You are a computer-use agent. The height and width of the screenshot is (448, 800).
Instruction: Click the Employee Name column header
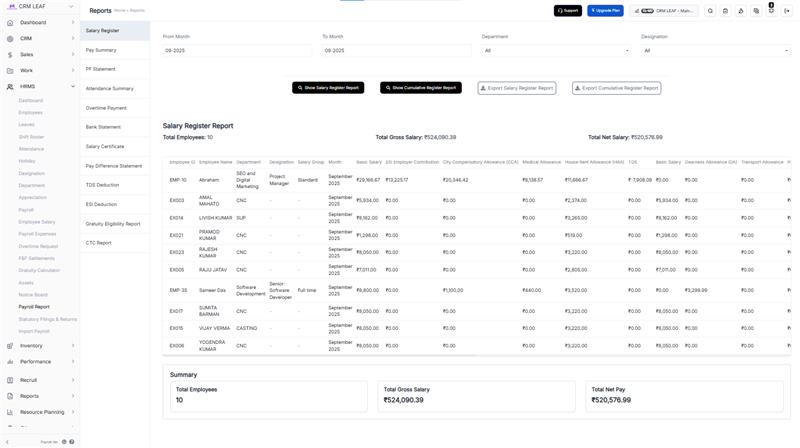pyautogui.click(x=216, y=162)
